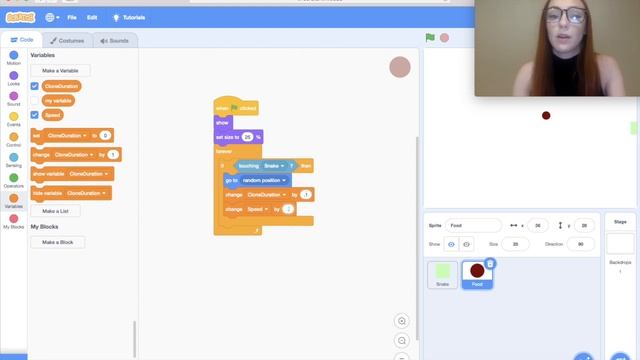Select the Sound block category

[x=13, y=98]
